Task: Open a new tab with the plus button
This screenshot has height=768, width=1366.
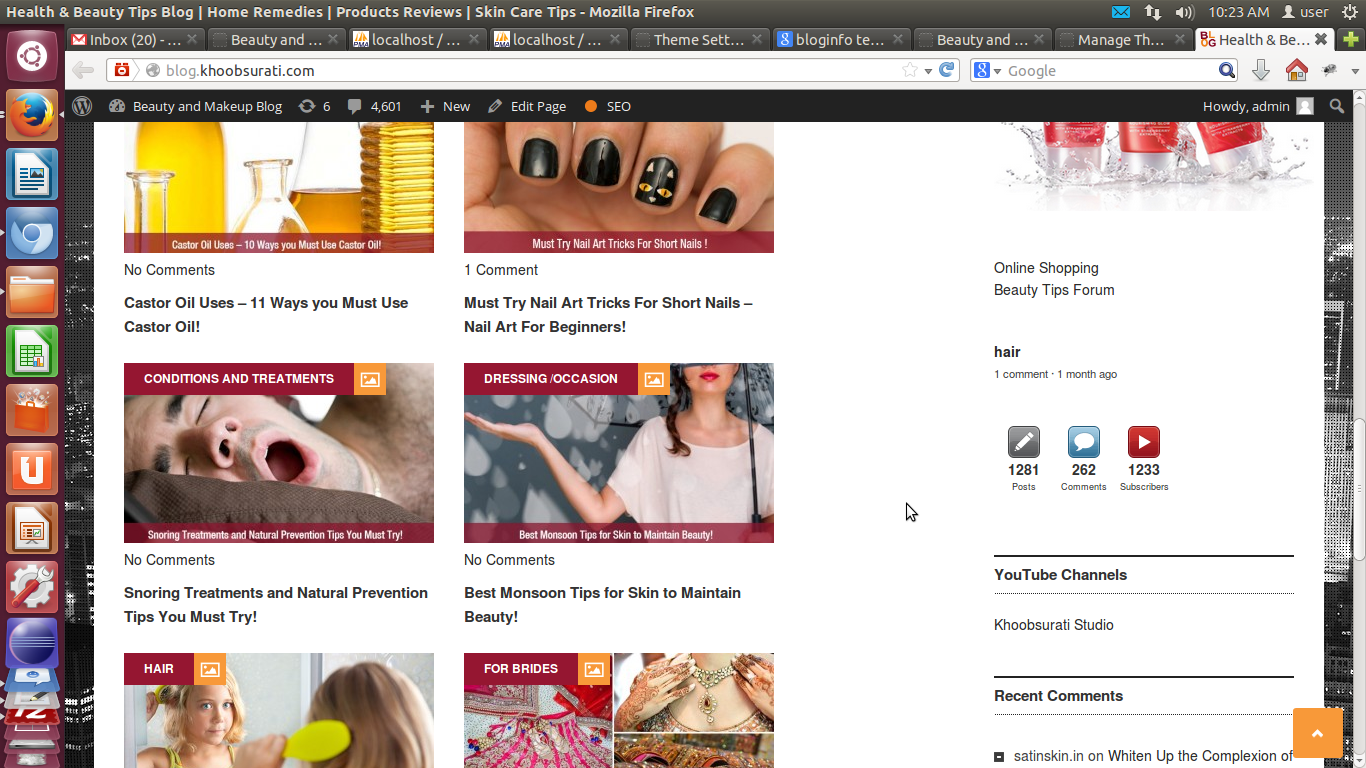Action: pos(1351,40)
